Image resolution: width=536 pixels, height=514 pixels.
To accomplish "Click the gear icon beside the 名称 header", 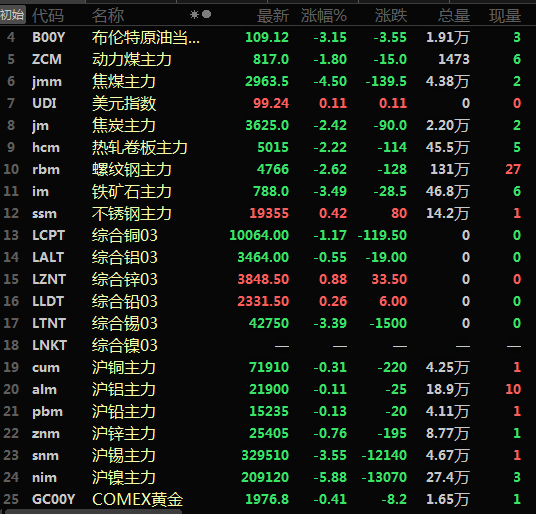I will point(194,15).
